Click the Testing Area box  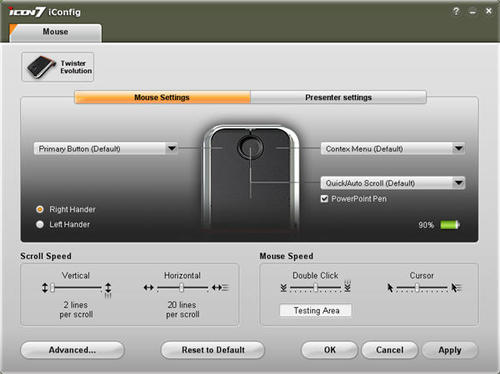click(x=315, y=310)
